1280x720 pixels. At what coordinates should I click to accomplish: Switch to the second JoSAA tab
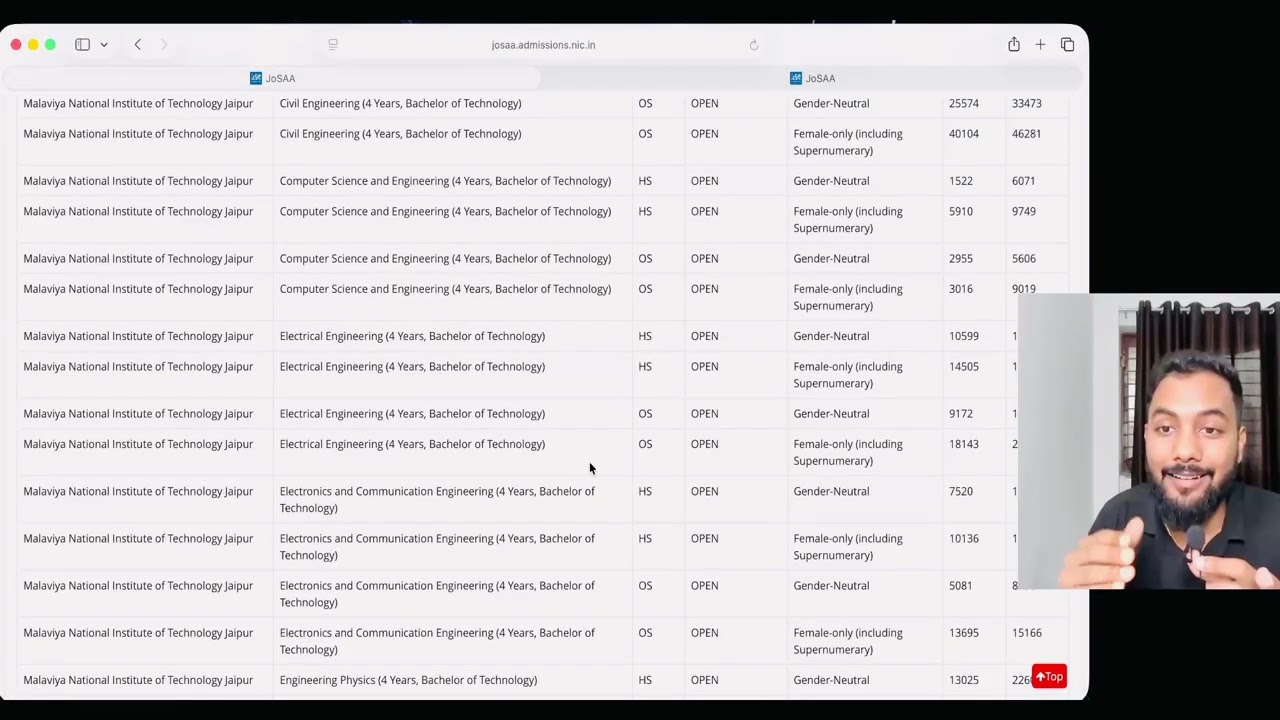click(812, 78)
